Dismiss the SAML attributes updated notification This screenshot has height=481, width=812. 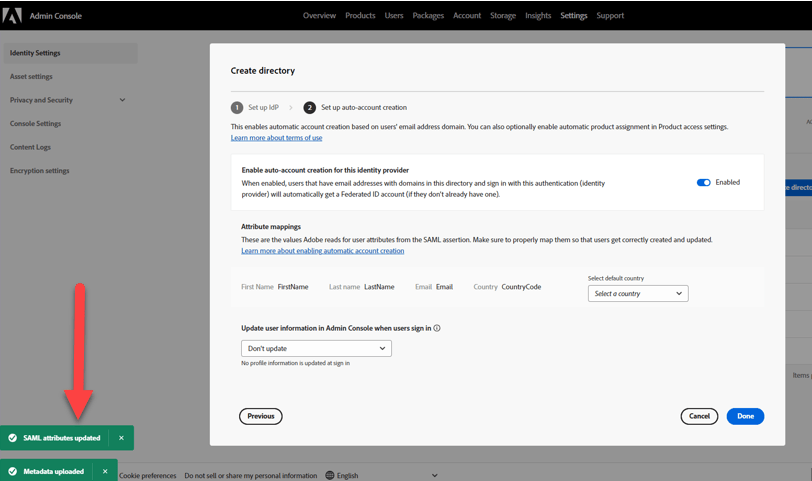click(x=122, y=438)
